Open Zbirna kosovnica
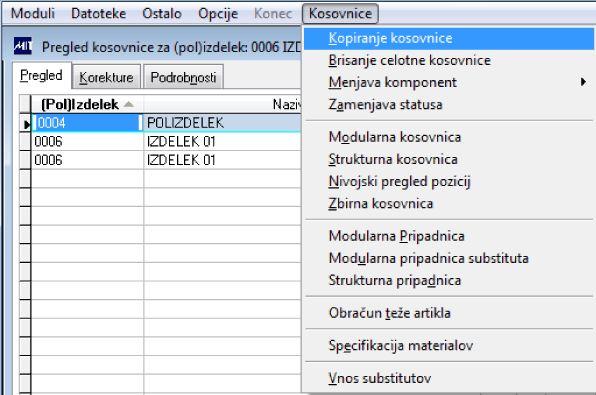This screenshot has width=596, height=395. (x=449, y=203)
